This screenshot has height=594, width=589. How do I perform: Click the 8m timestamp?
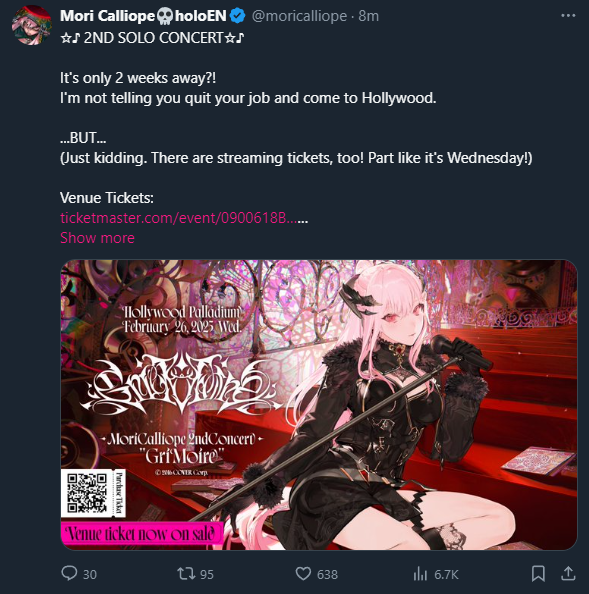[x=369, y=16]
